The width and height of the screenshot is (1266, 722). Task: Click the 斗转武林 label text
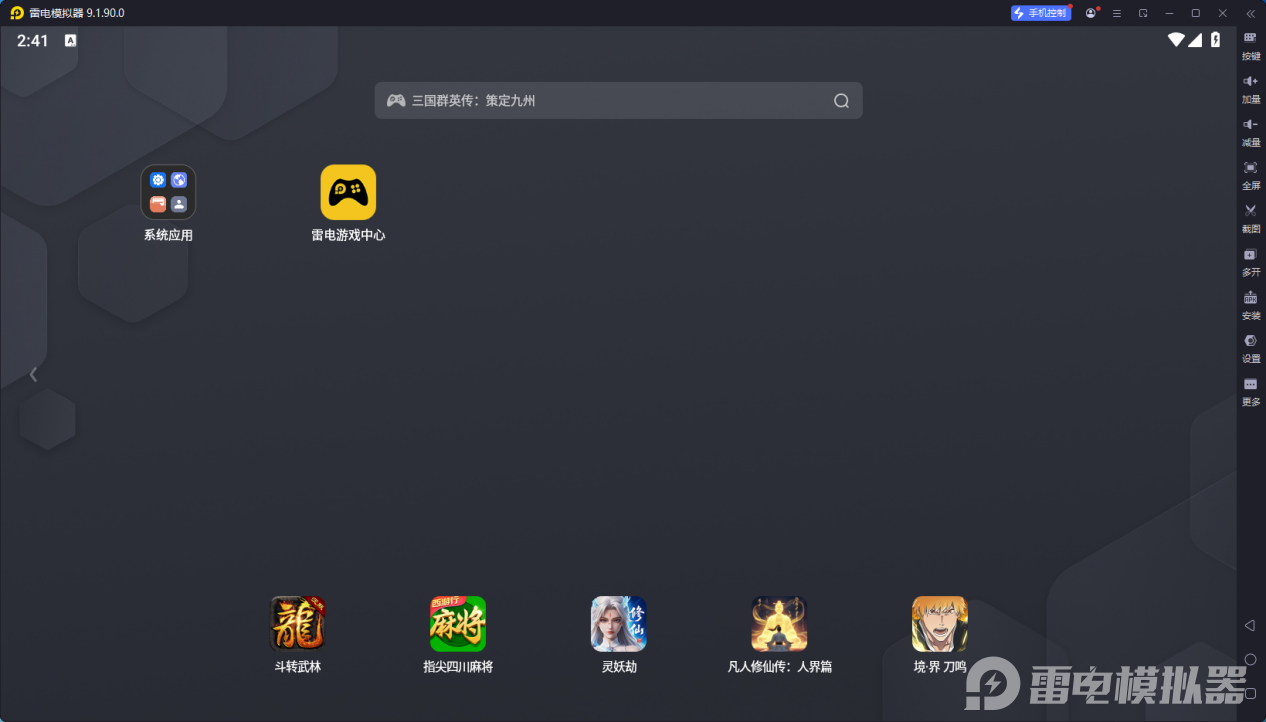click(298, 666)
